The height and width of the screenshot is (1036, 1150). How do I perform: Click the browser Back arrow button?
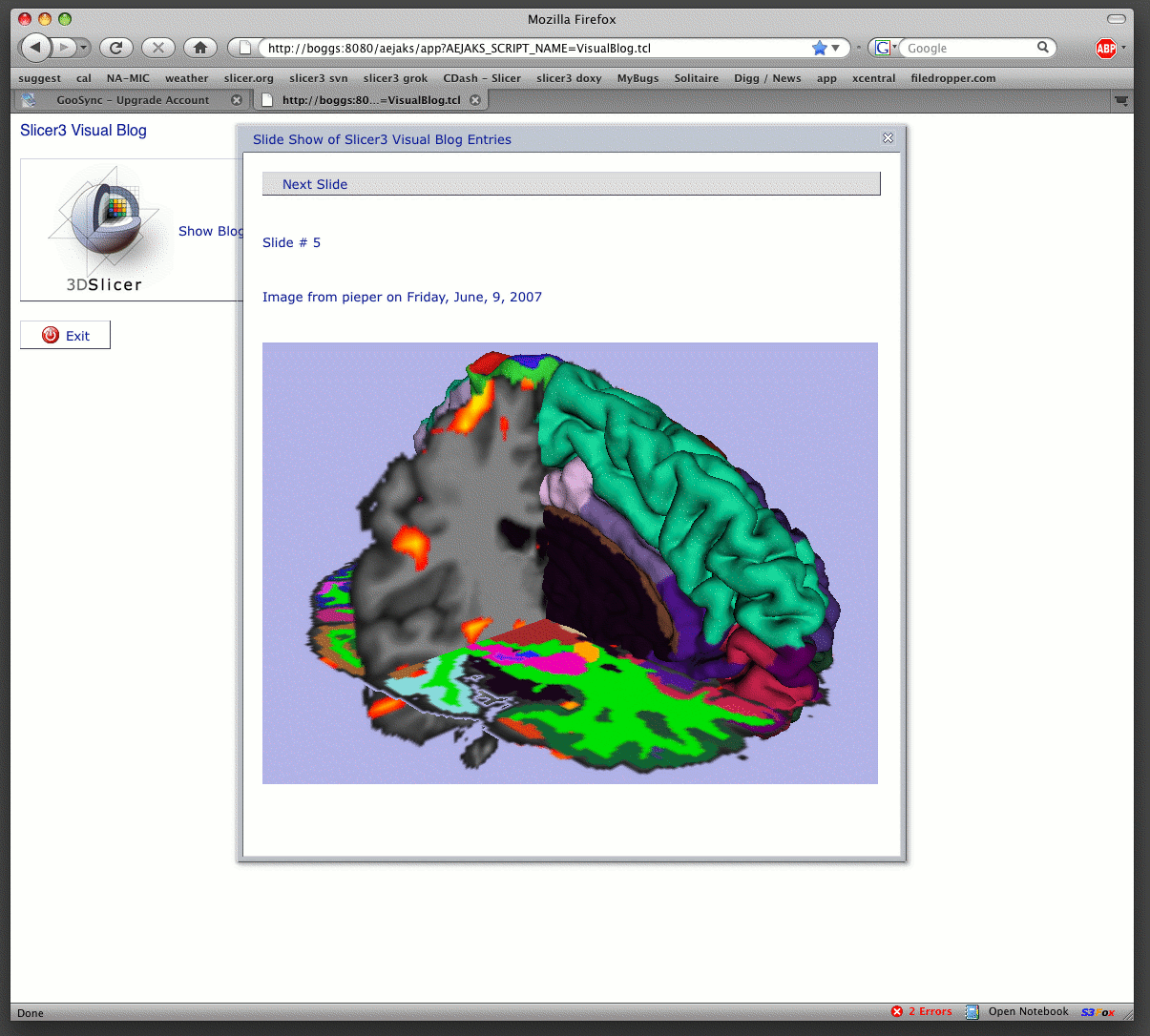point(35,47)
